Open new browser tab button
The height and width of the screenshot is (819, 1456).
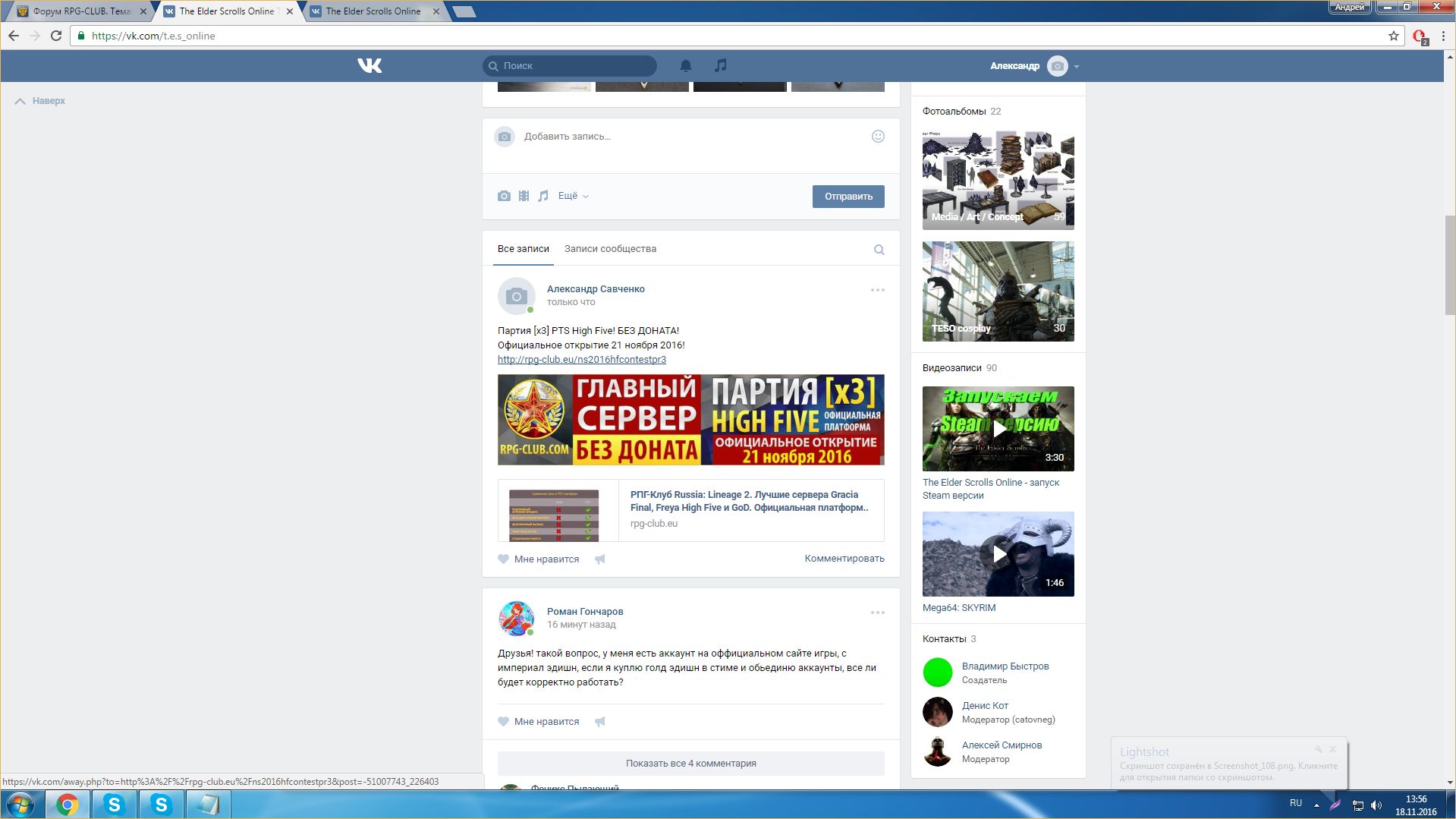click(x=464, y=11)
